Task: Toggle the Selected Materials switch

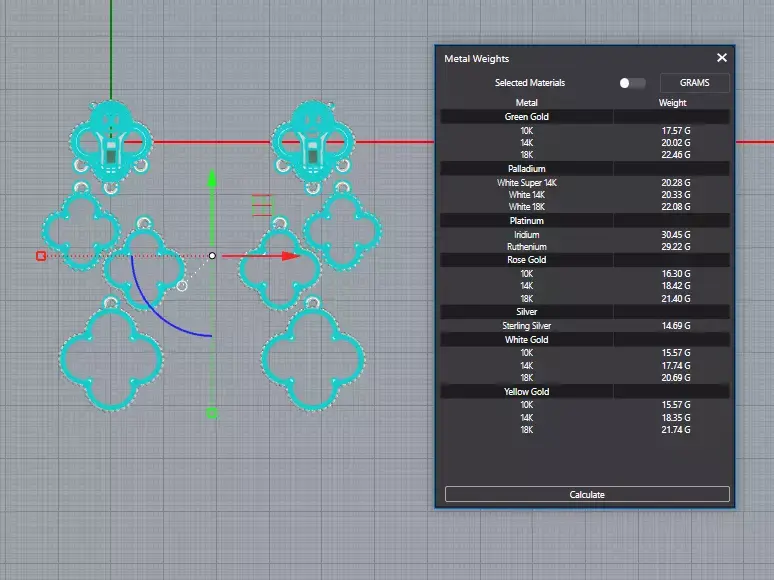Action: point(632,83)
